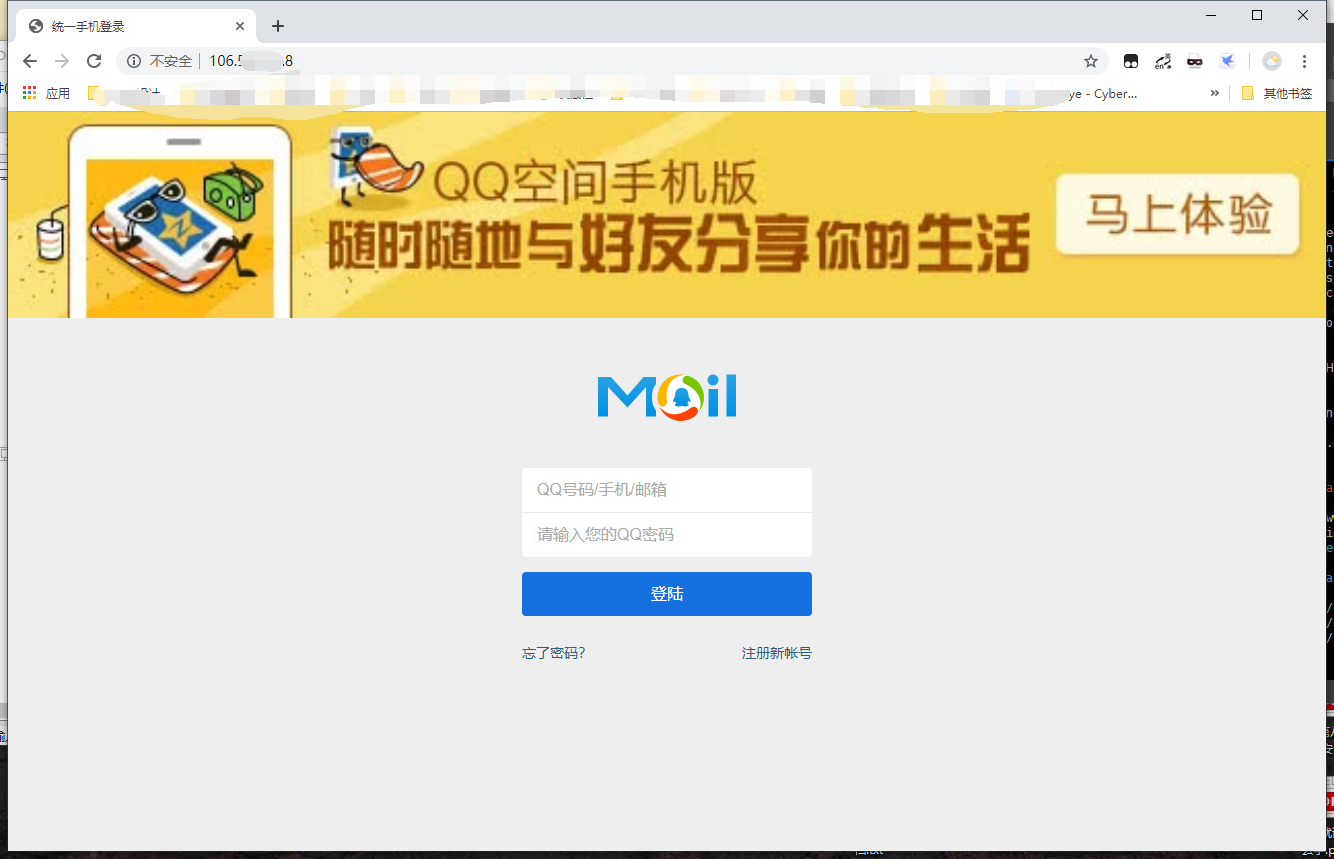
Task: Click the 不安全 security warning label
Action: pyautogui.click(x=171, y=61)
